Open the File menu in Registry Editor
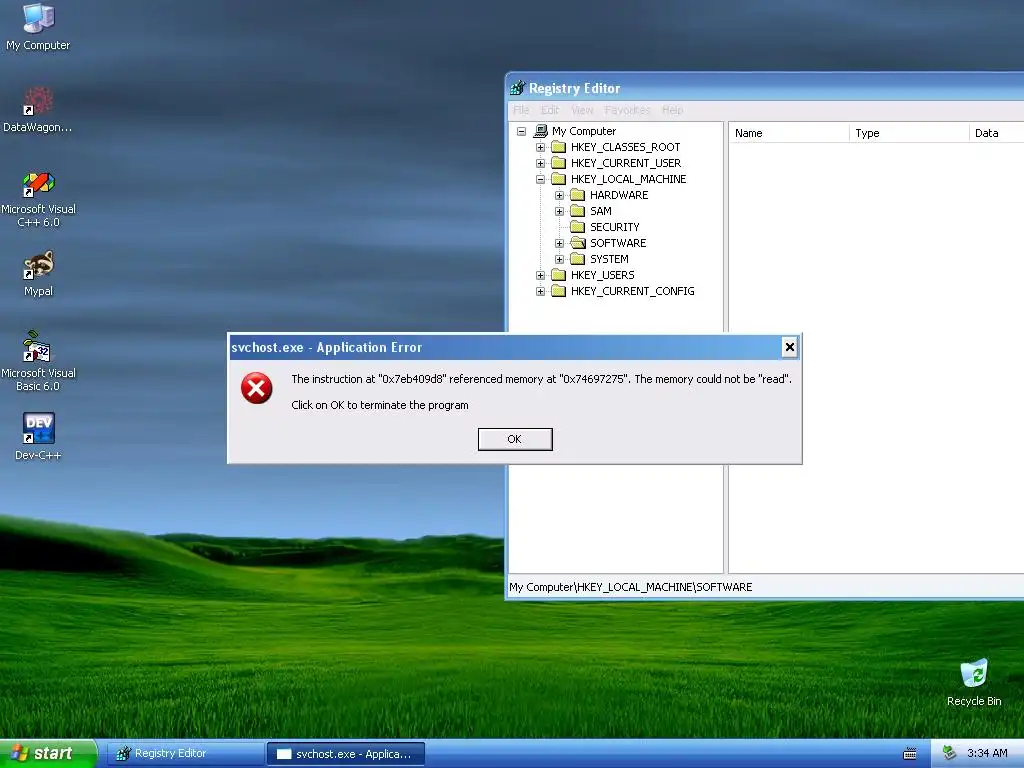Screen dimensions: 1024x768 [x=521, y=110]
